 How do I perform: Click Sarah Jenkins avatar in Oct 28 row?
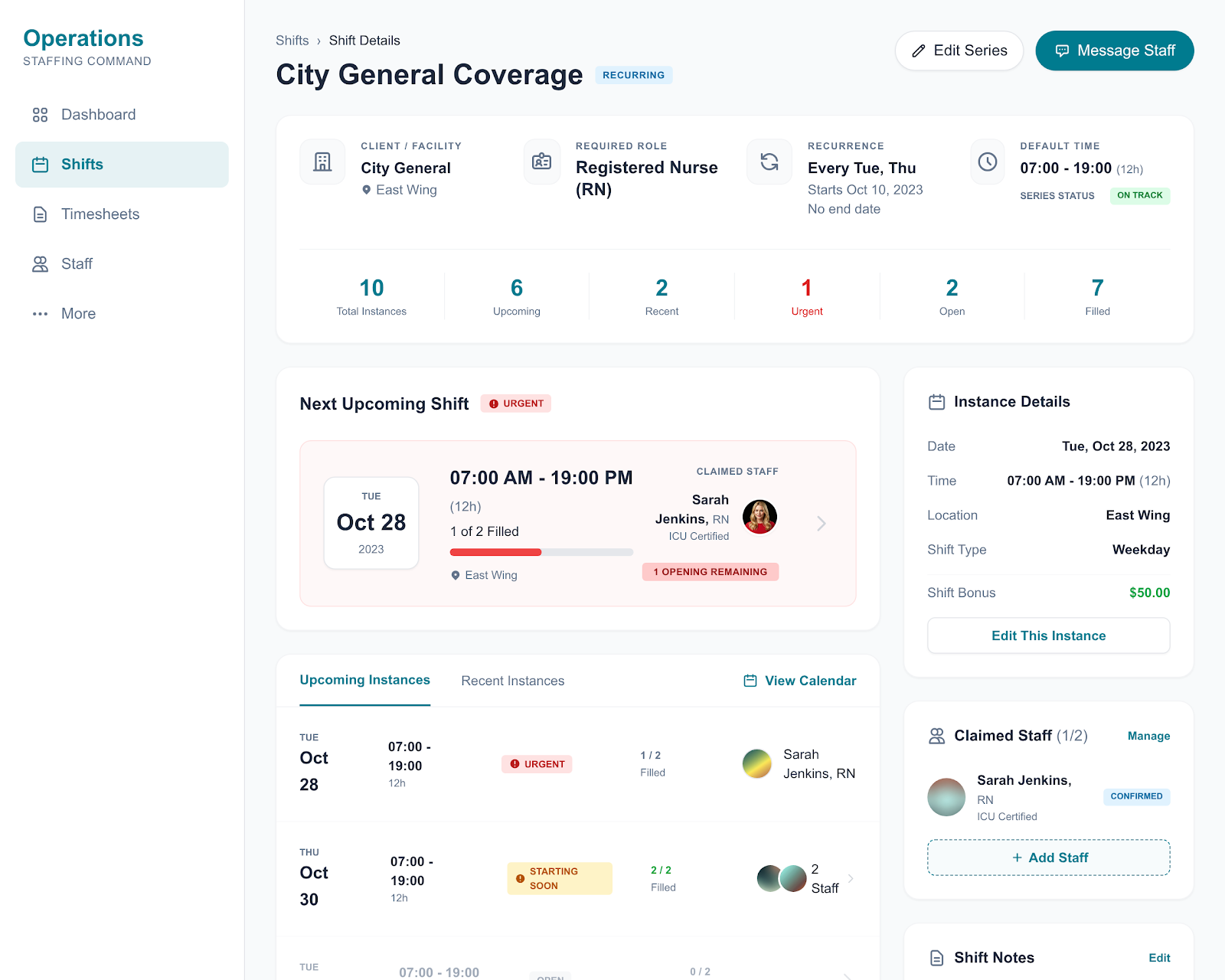(757, 764)
